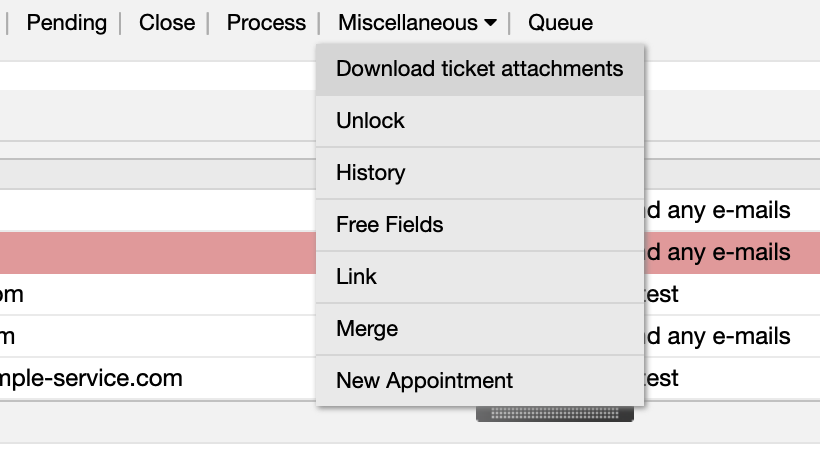Click the Pending ticket action
This screenshot has width=820, height=452.
pyautogui.click(x=66, y=23)
